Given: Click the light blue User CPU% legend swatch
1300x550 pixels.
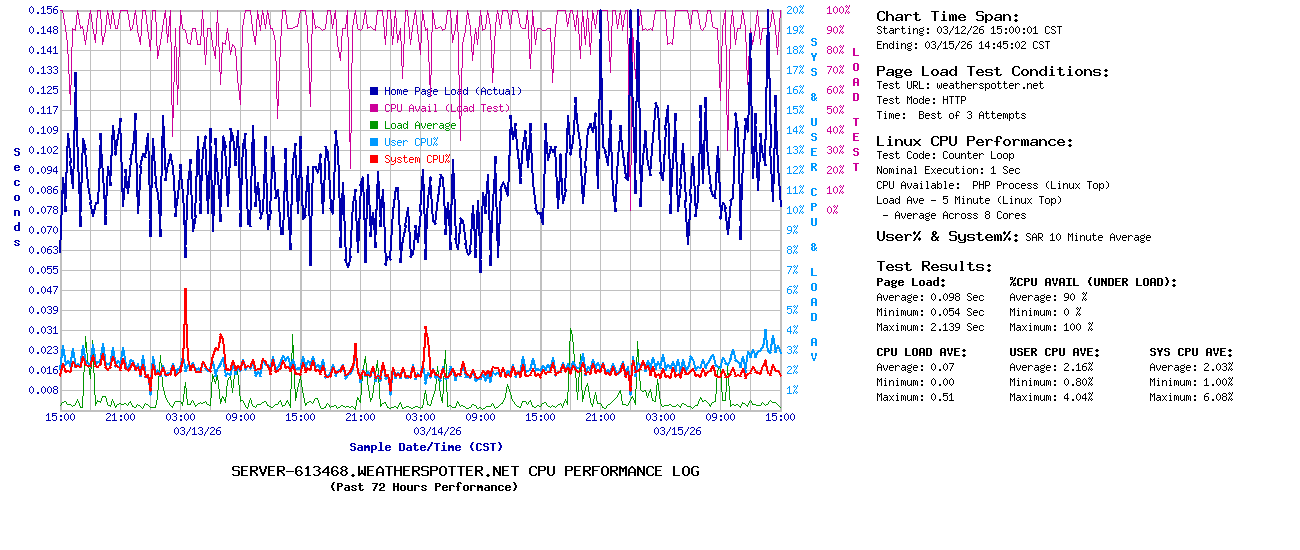Looking at the screenshot, I should (x=374, y=142).
